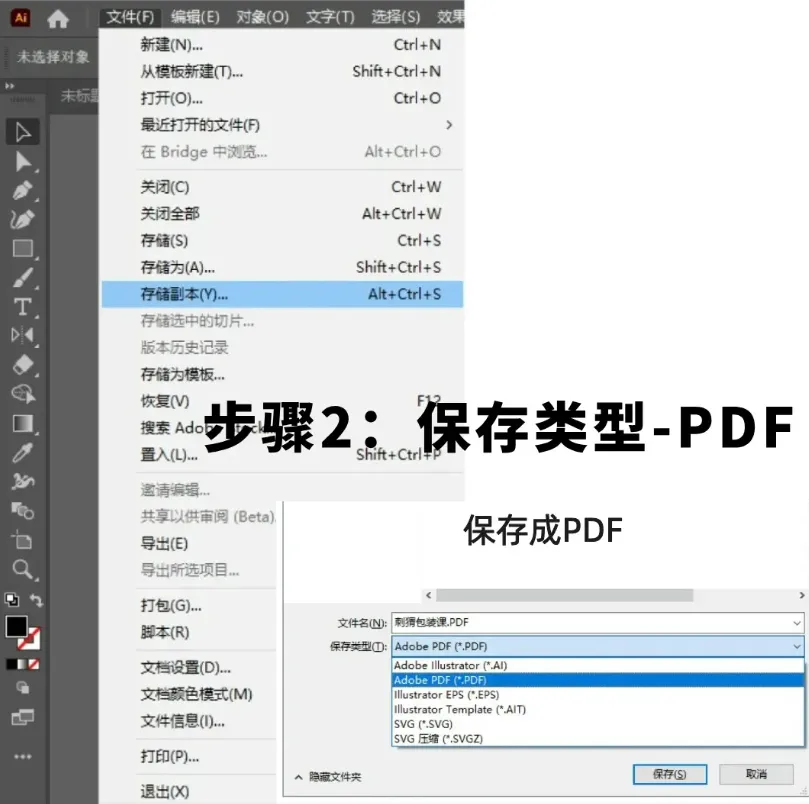Screen dimensions: 809x804
Task: Choose 脚本(R) menu entry
Action: tap(189, 632)
